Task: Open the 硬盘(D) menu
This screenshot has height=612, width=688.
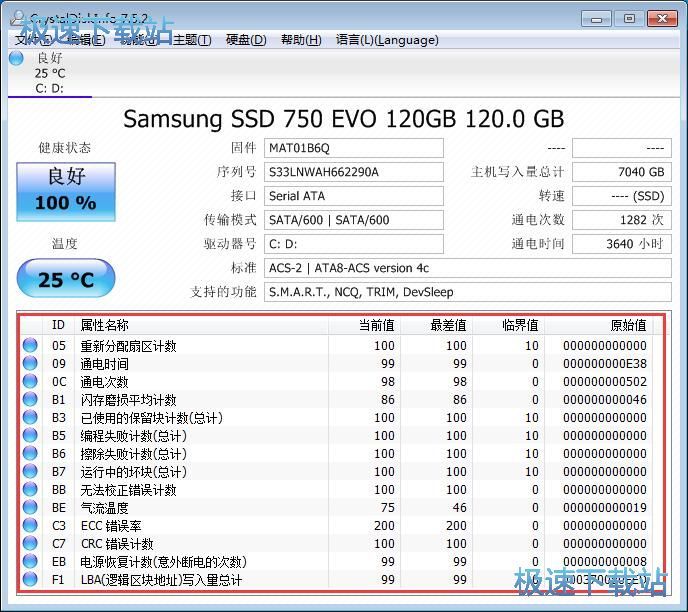Action: [x=246, y=40]
